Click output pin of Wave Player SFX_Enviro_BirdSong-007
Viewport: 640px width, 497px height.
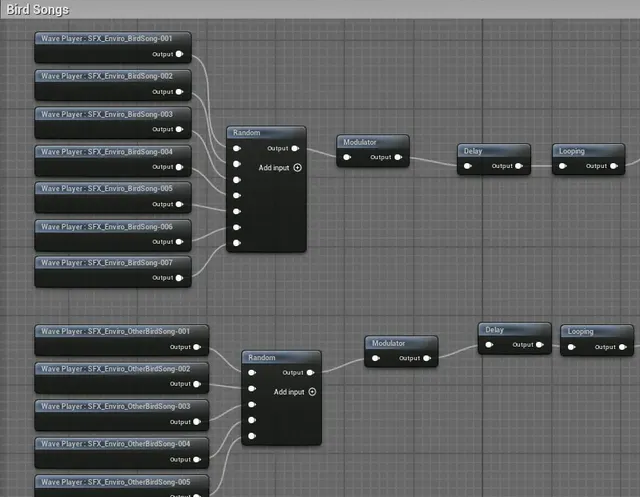point(180,278)
